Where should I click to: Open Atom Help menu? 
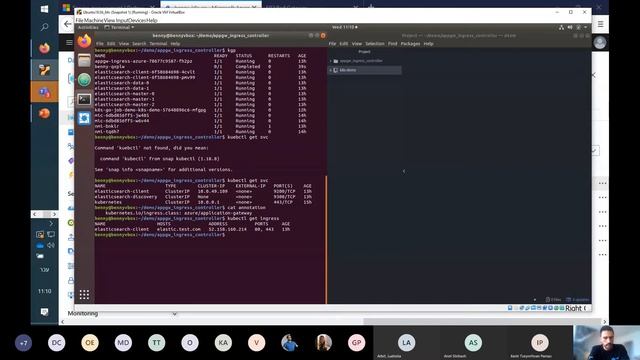point(428,44)
